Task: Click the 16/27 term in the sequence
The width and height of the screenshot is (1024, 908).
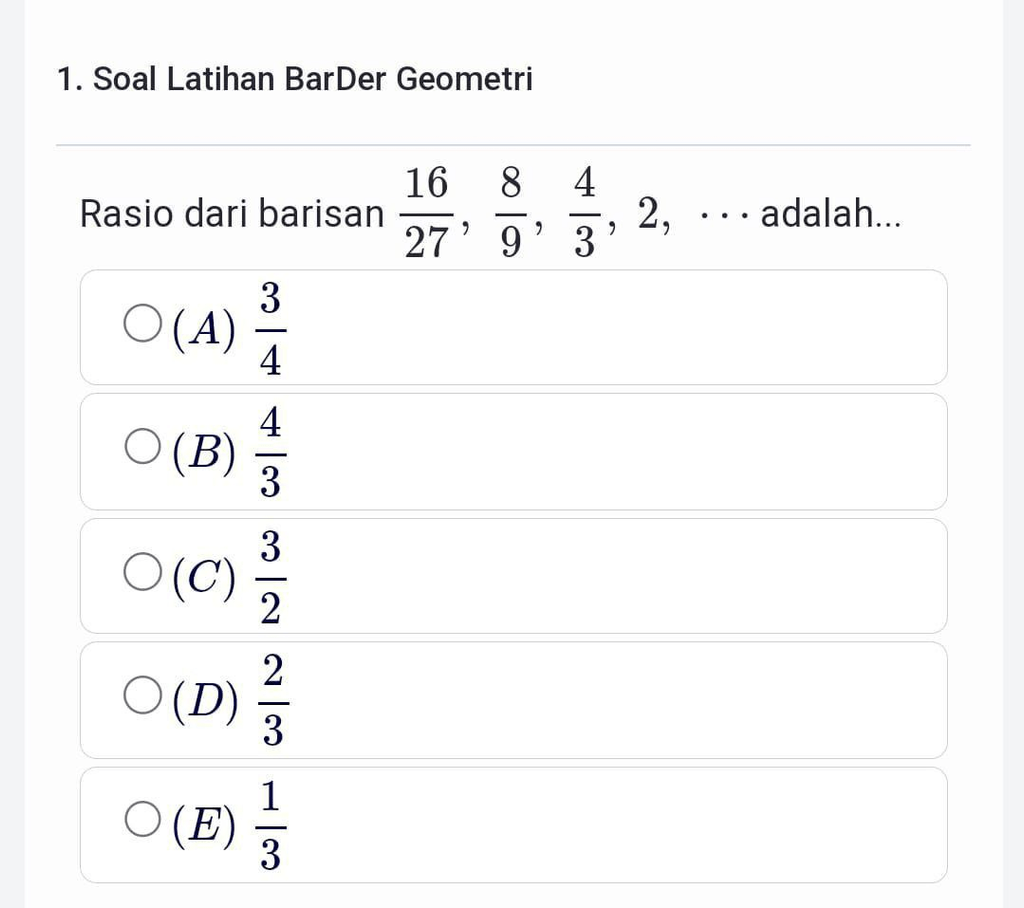Action: click(426, 214)
